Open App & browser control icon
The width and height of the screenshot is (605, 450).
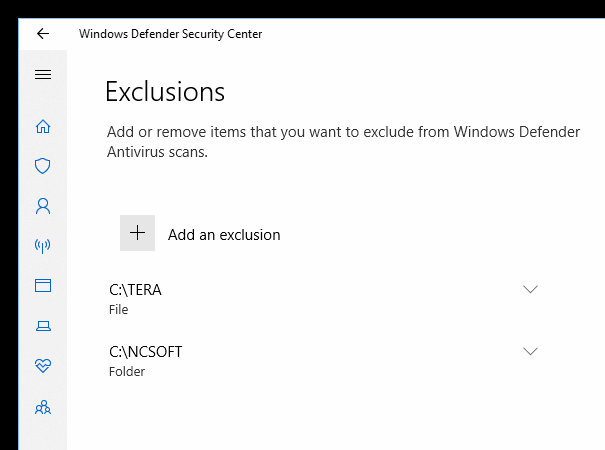pyautogui.click(x=42, y=286)
